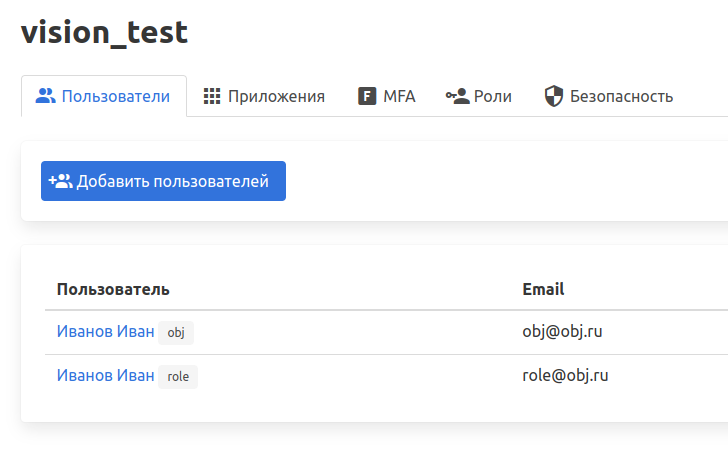728x454 pixels.
Task: Click the shield icon beside Безопасность
Action: [553, 97]
